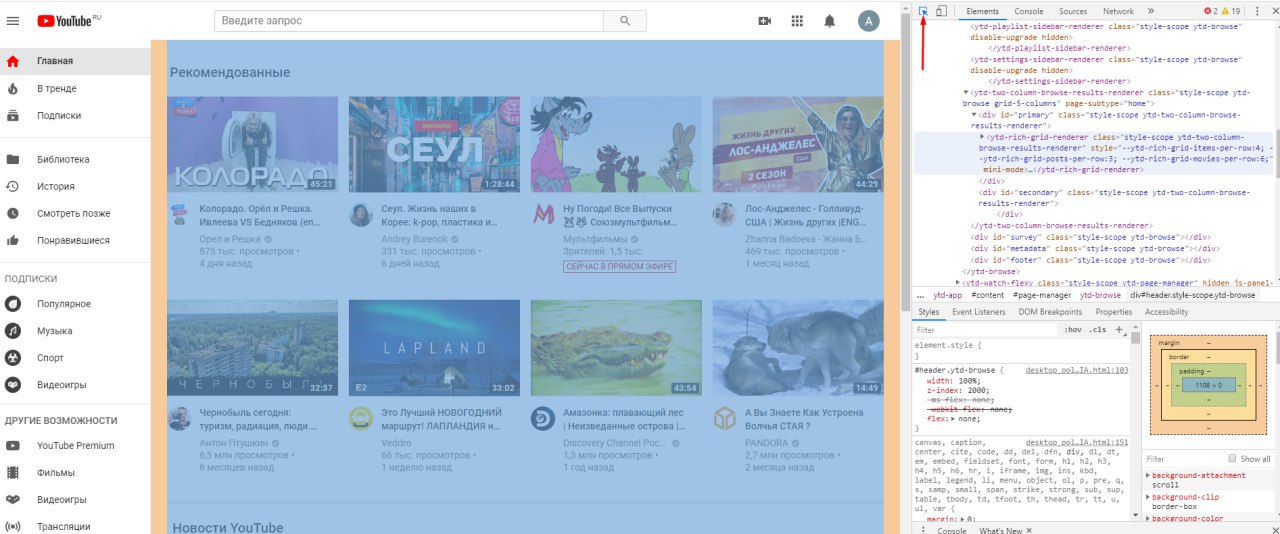Screen dimensions: 1280x534
Task: Activate the inspect element picker
Action: [923, 11]
